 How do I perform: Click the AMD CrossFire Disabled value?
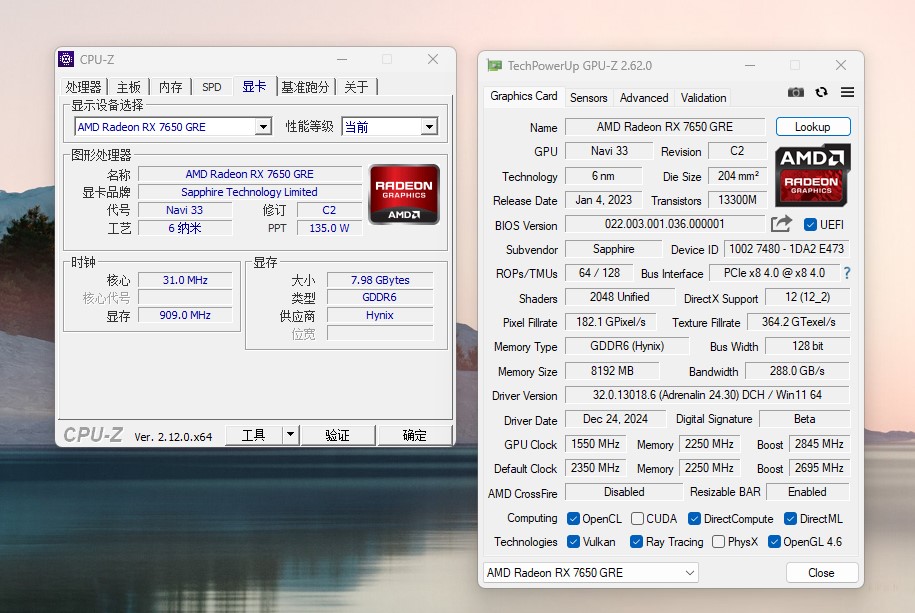[624, 492]
